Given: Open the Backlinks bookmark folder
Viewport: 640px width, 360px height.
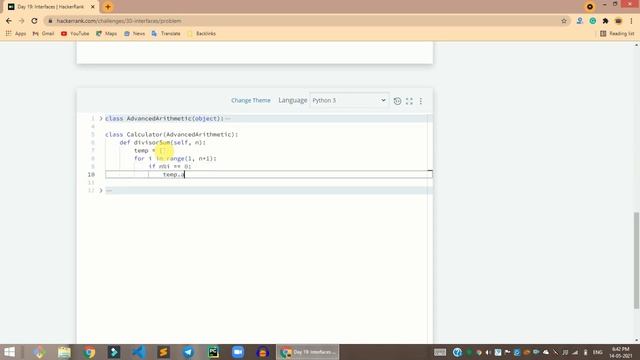Looking at the screenshot, I should click(202, 33).
